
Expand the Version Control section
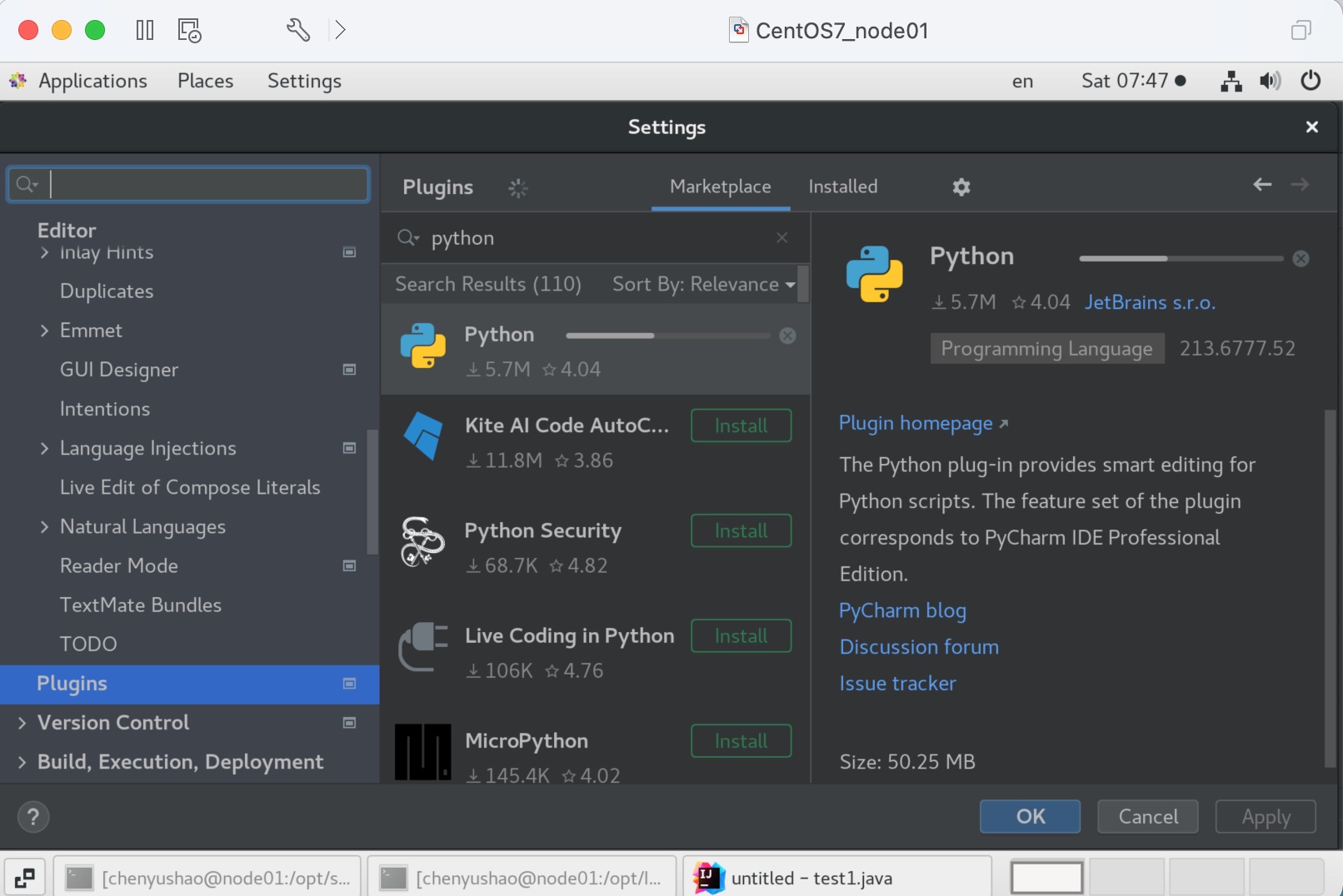pos(22,723)
